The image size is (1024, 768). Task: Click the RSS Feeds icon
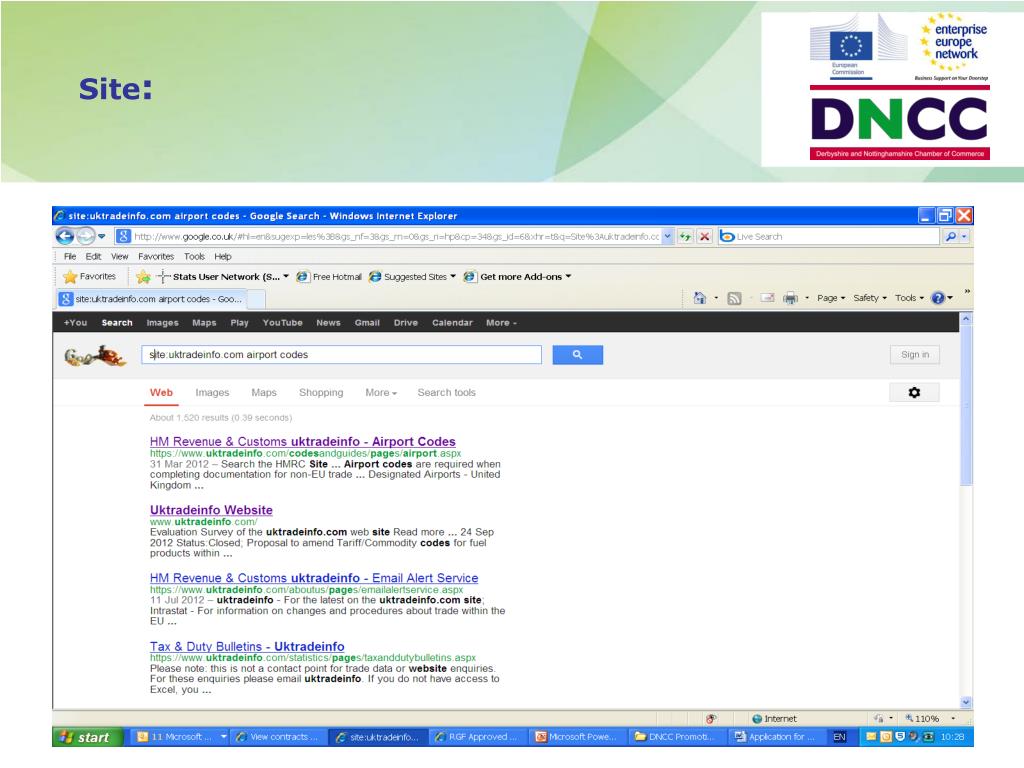point(734,298)
